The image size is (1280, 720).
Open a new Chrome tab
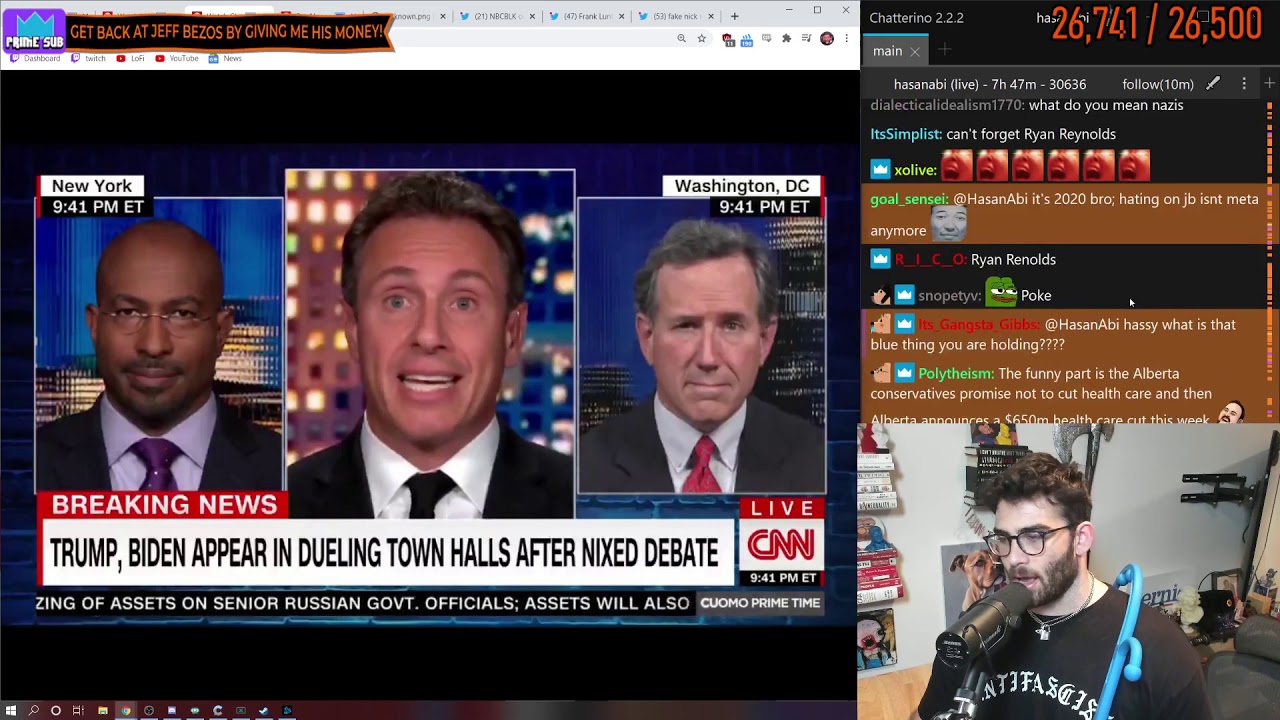tap(734, 16)
